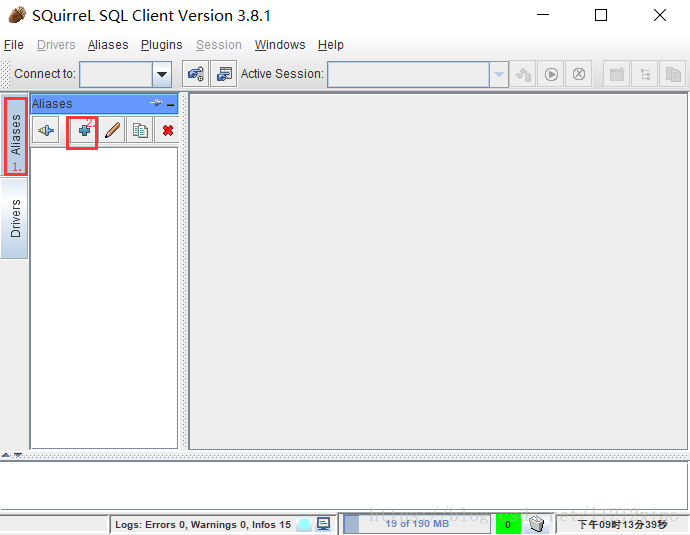Image resolution: width=690 pixels, height=535 pixels.
Task: Open Global Preferences toolbar icon
Action: (x=195, y=73)
